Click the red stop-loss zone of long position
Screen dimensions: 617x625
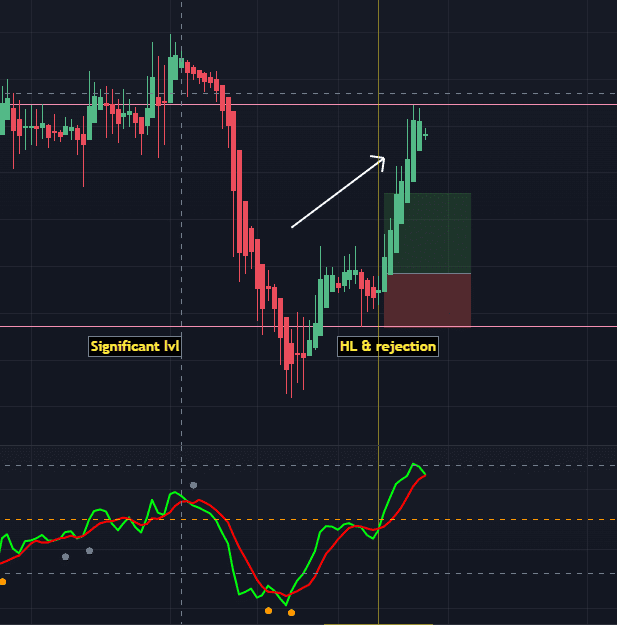(427, 300)
